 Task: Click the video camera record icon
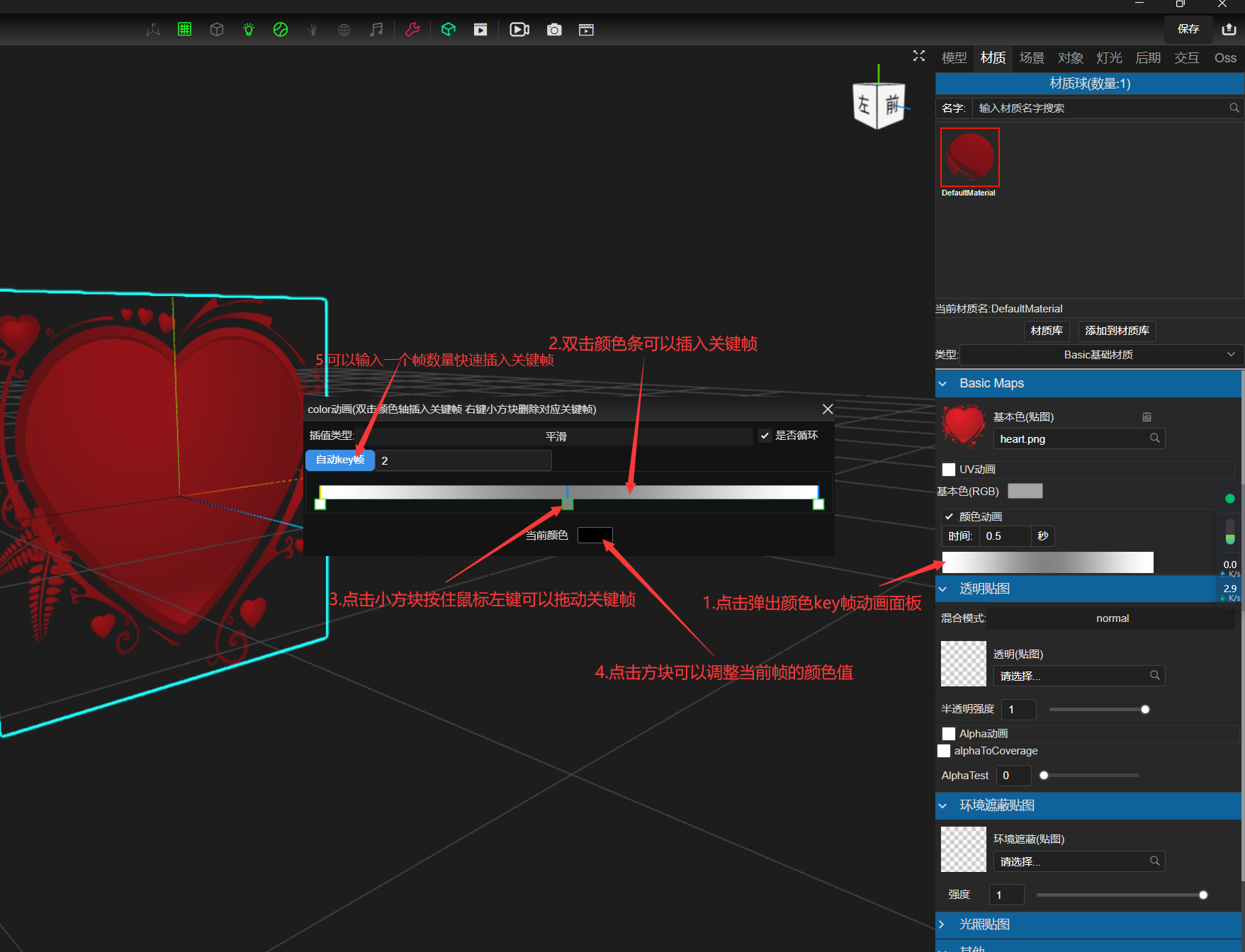click(x=519, y=30)
